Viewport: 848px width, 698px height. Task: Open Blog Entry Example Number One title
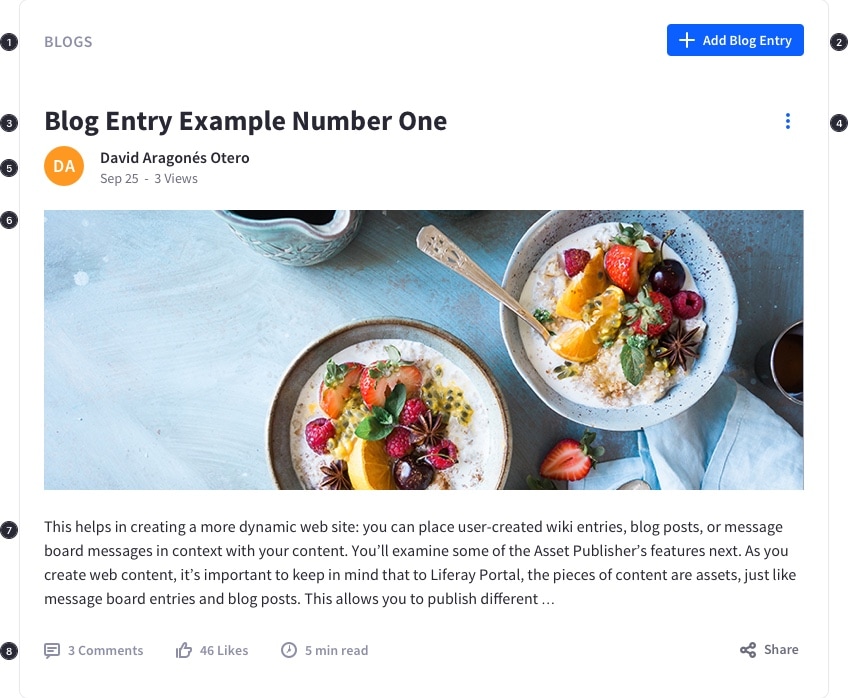pyautogui.click(x=245, y=121)
